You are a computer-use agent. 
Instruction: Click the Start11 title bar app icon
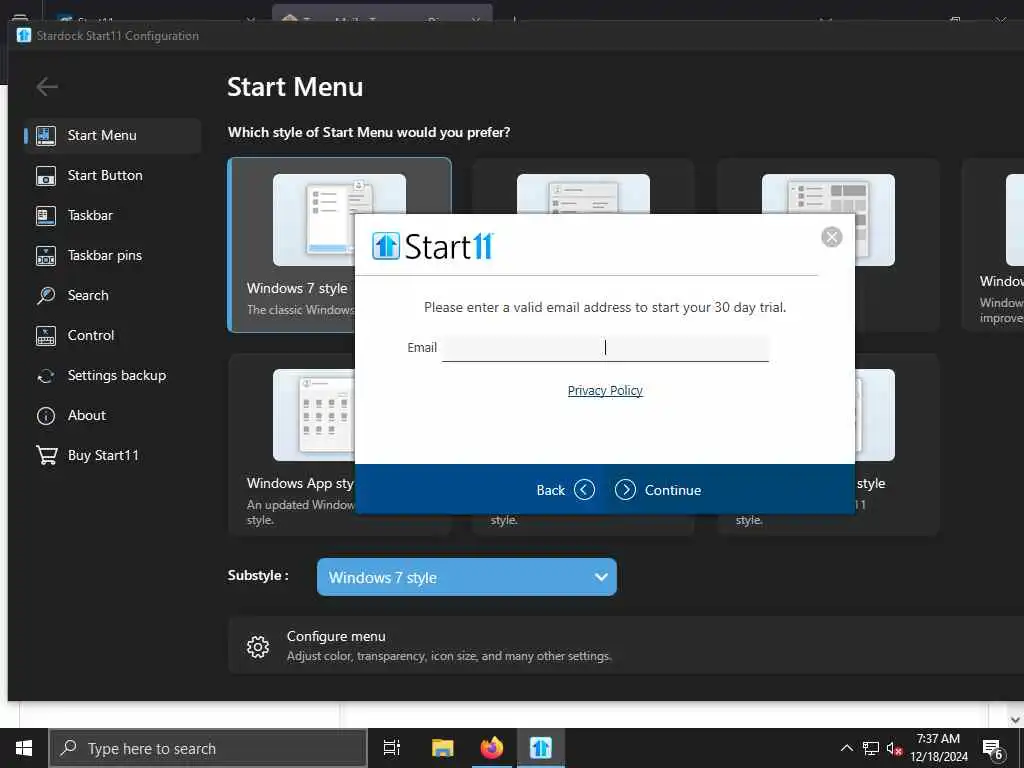coord(24,35)
